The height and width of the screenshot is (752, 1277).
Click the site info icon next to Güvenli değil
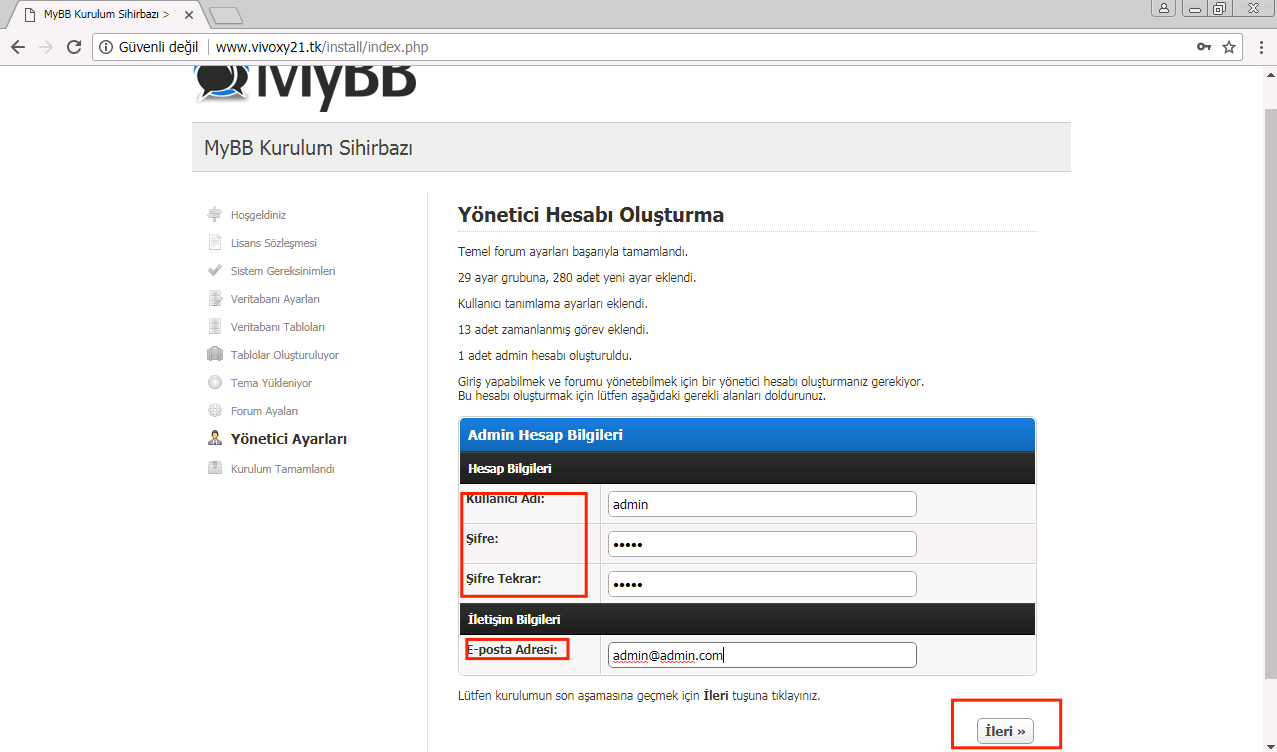point(107,47)
